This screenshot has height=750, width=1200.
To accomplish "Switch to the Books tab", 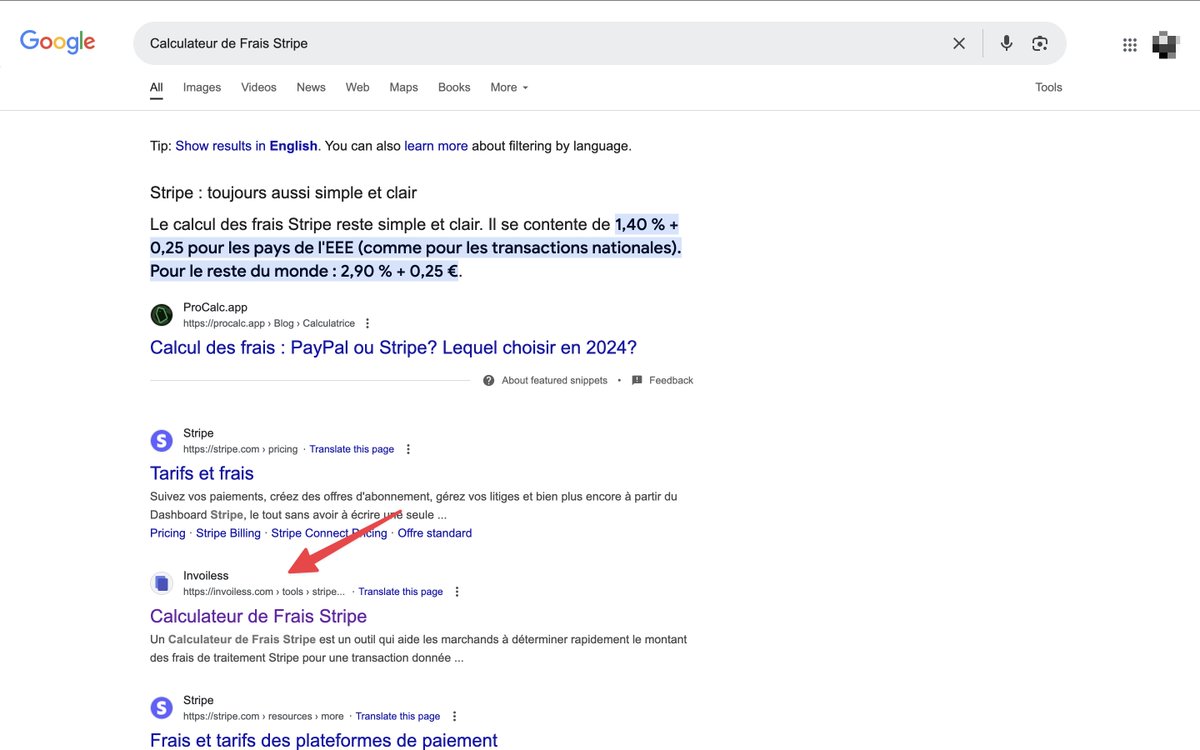I will tap(454, 87).
